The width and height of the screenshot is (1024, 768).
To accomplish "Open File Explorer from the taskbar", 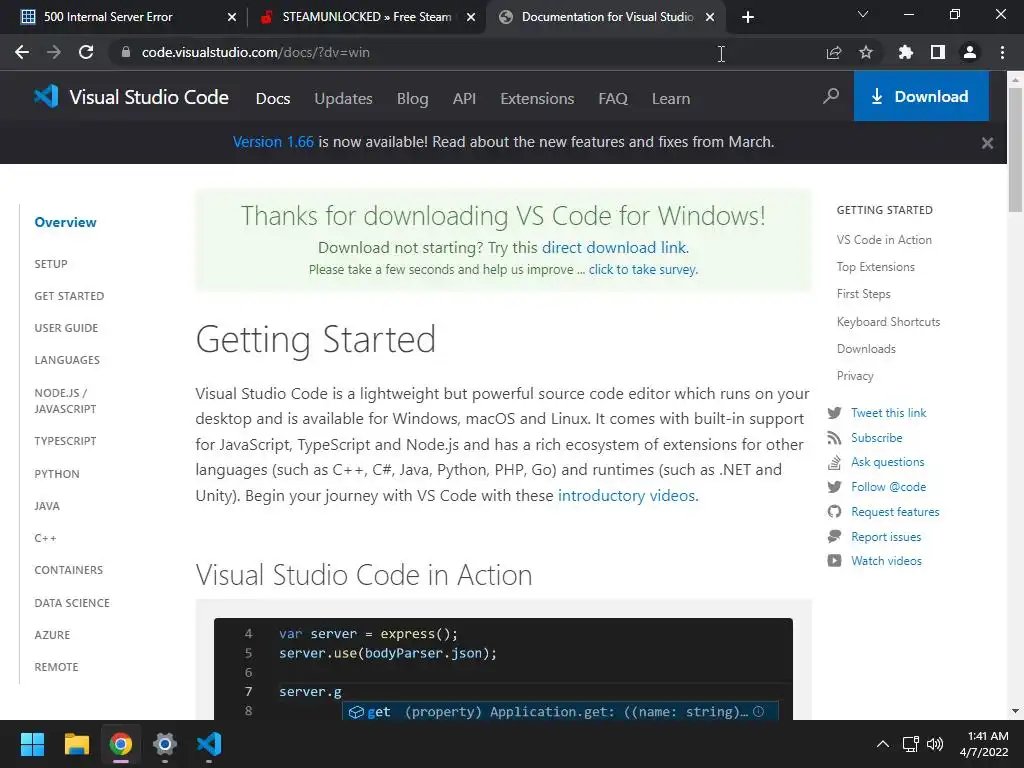I will click(76, 744).
